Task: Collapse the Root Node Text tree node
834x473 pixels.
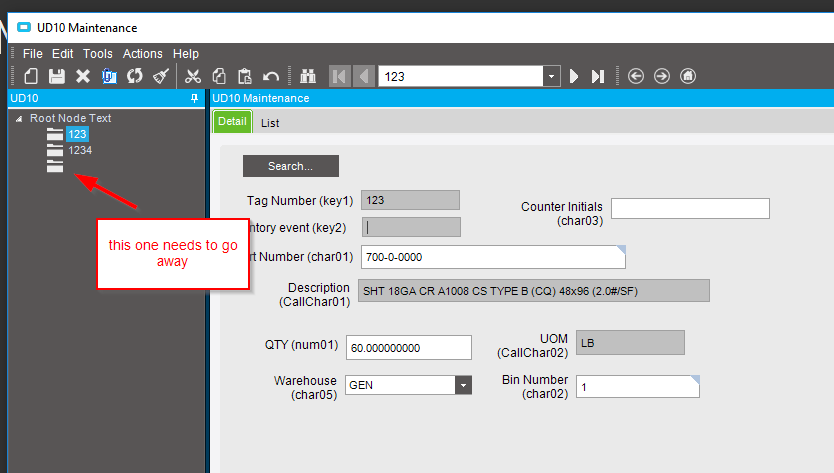Action: pos(19,119)
